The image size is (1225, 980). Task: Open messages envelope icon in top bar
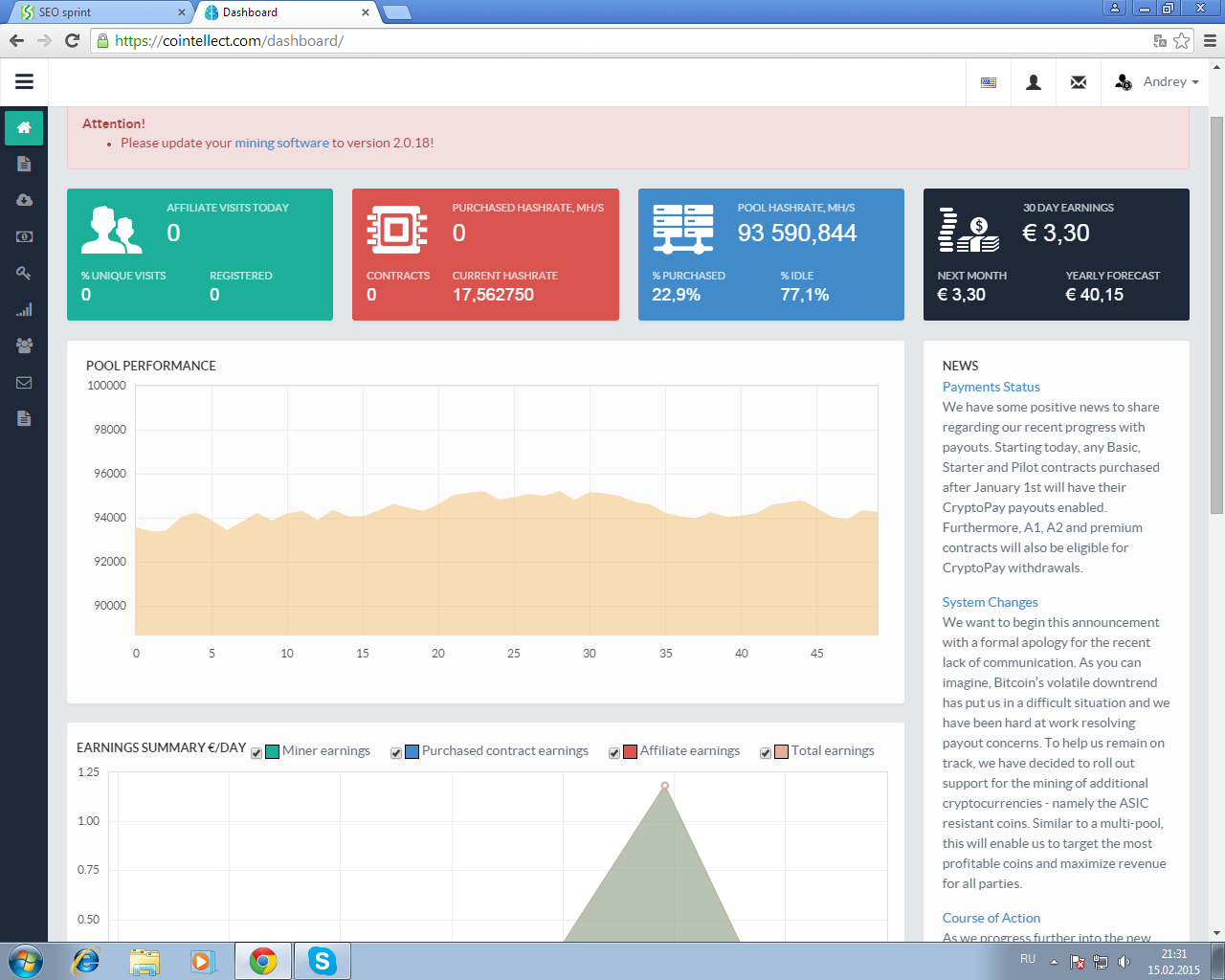coord(1079,82)
